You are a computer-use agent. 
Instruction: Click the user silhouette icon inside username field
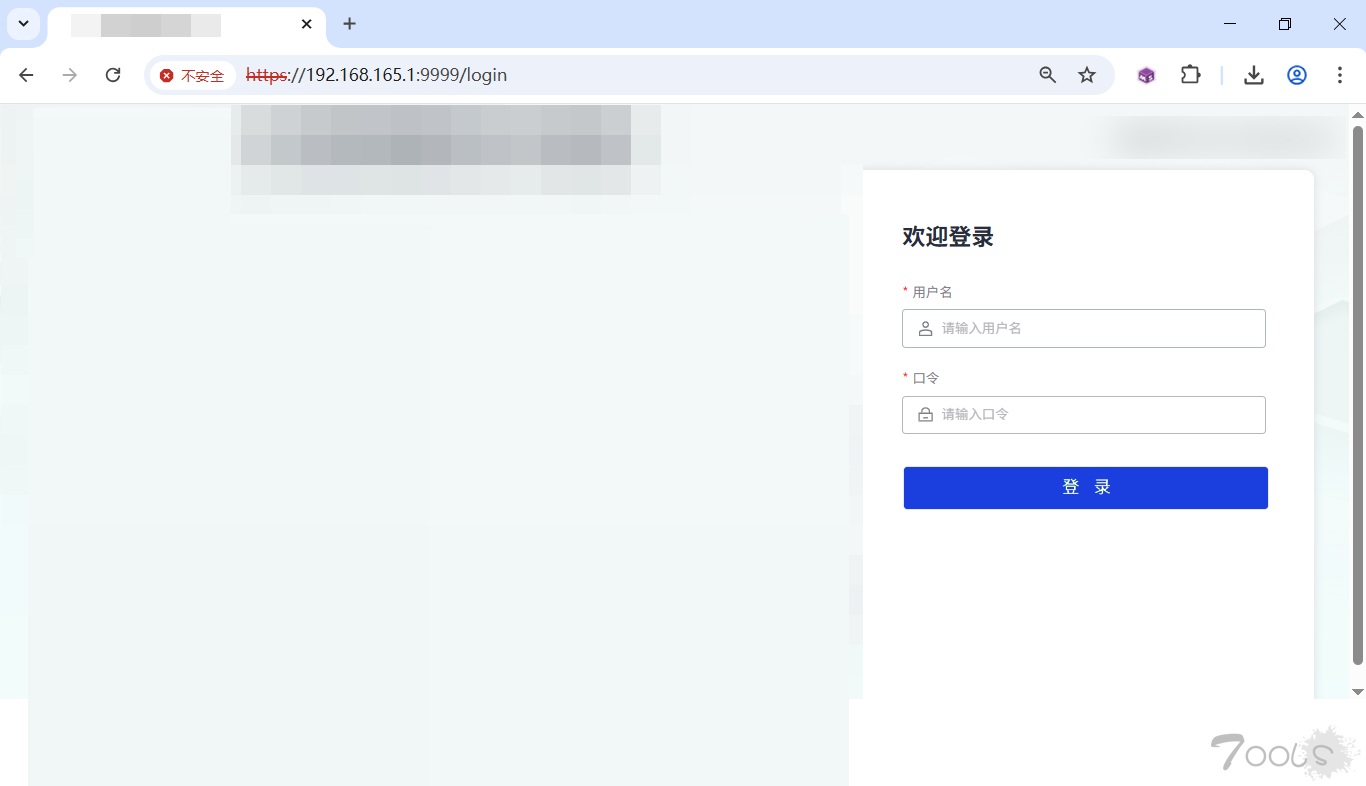pos(925,328)
